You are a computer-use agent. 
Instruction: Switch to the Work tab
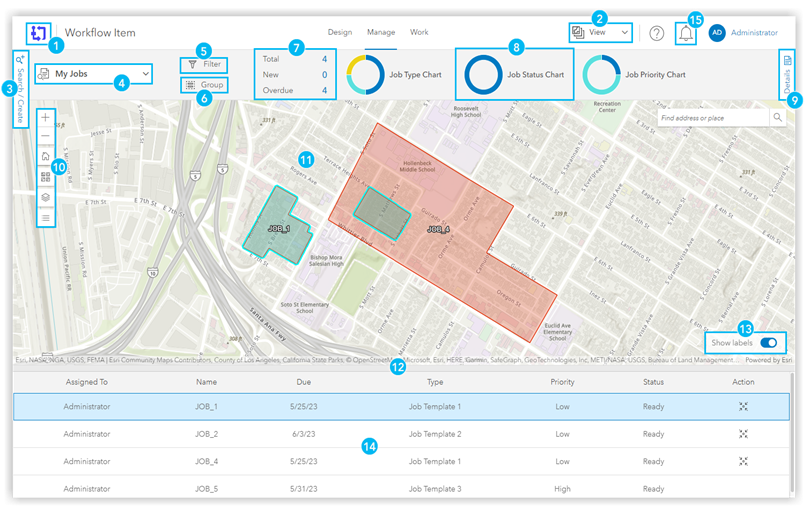pyautogui.click(x=419, y=32)
